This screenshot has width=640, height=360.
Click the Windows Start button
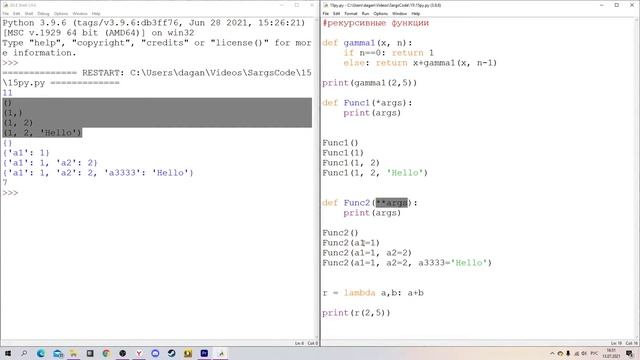tap(7, 353)
